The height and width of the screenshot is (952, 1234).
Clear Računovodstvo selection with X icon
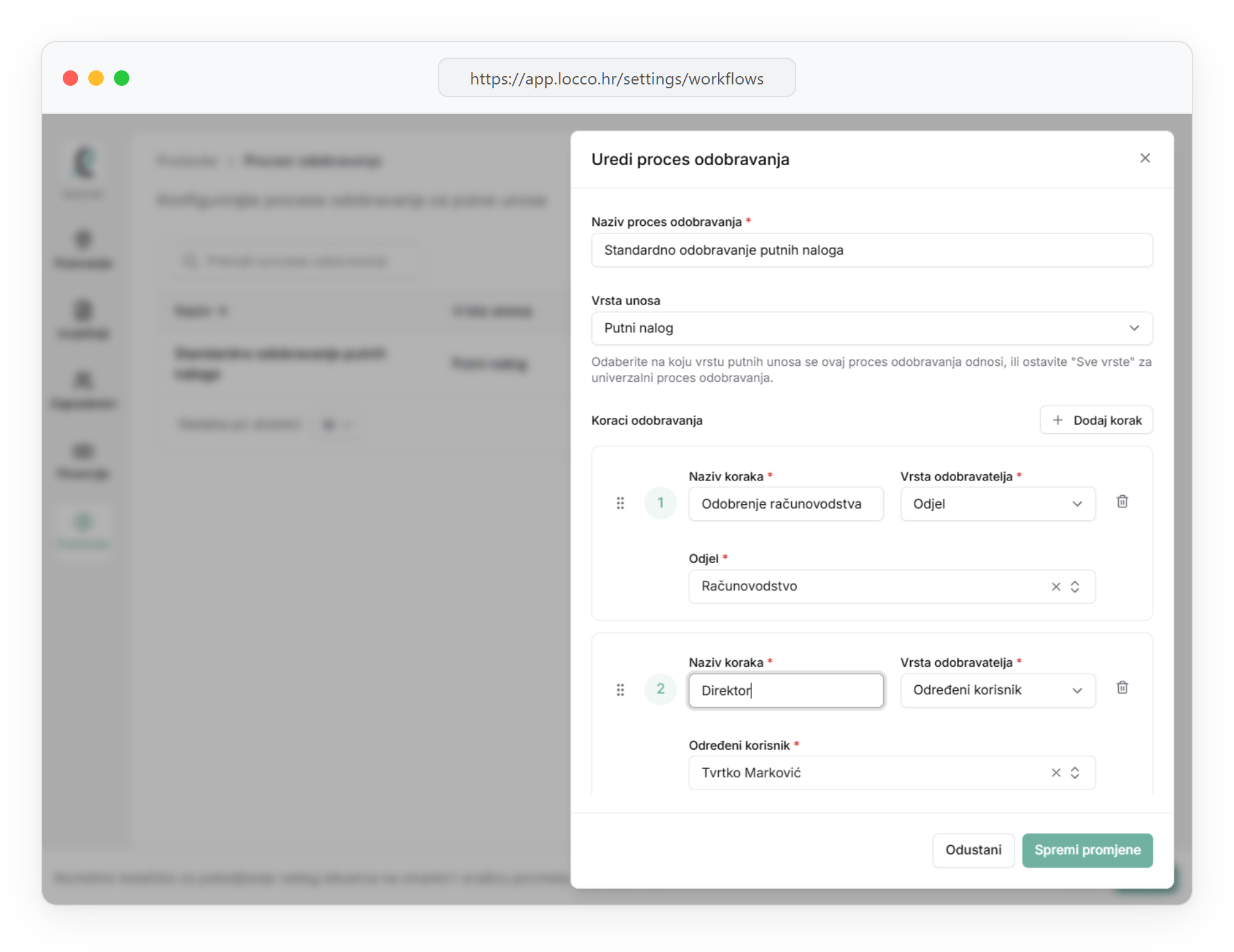coord(1056,587)
